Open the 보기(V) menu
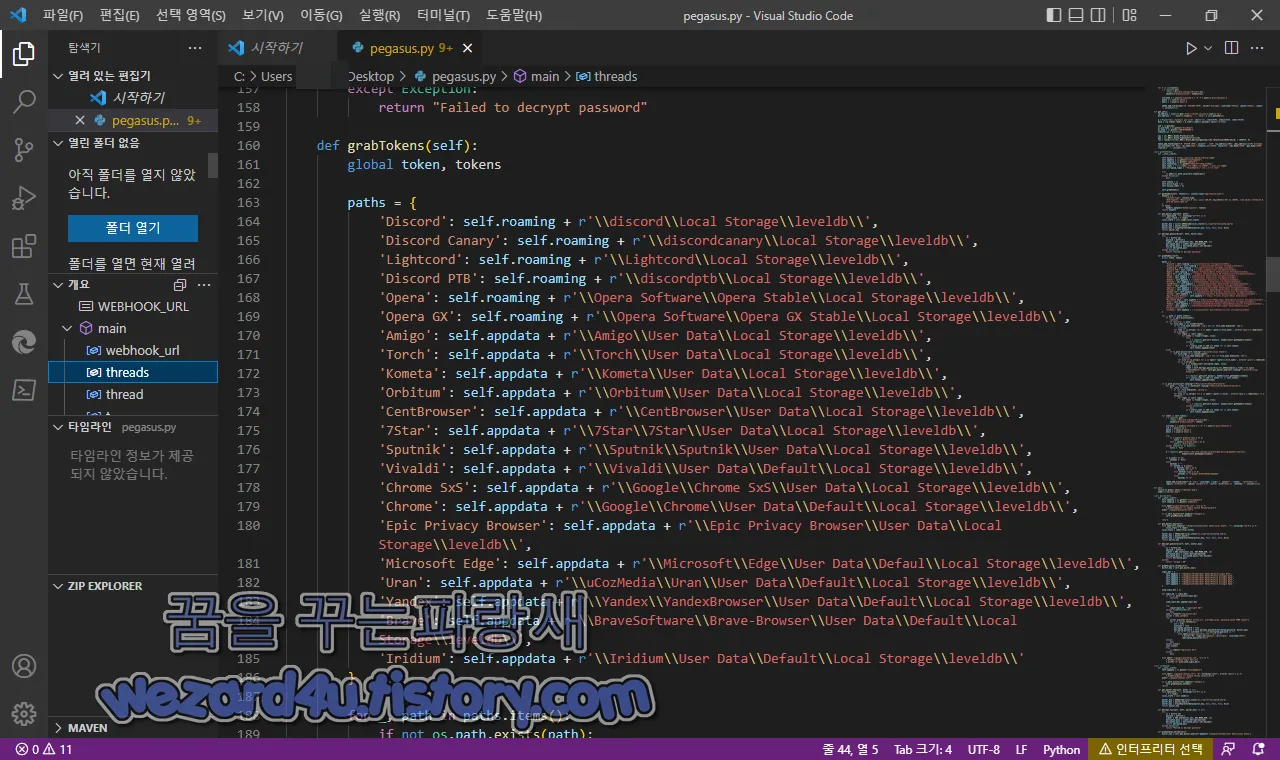This screenshot has height=760, width=1280. tap(263, 16)
